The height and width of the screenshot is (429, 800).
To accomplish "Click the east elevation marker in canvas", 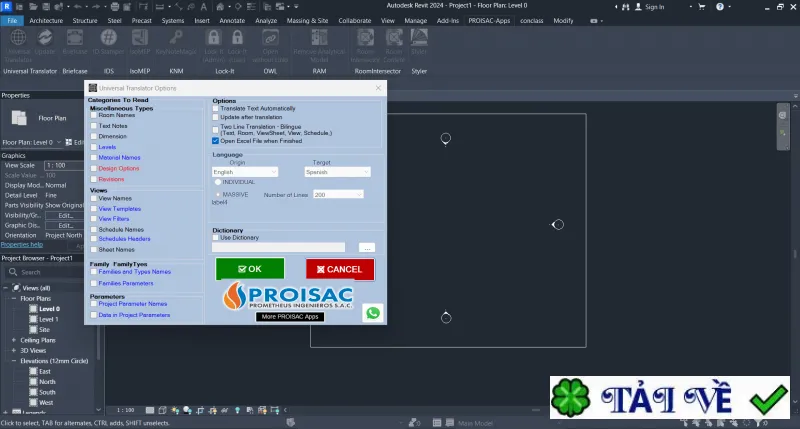I will pyautogui.click(x=557, y=224).
